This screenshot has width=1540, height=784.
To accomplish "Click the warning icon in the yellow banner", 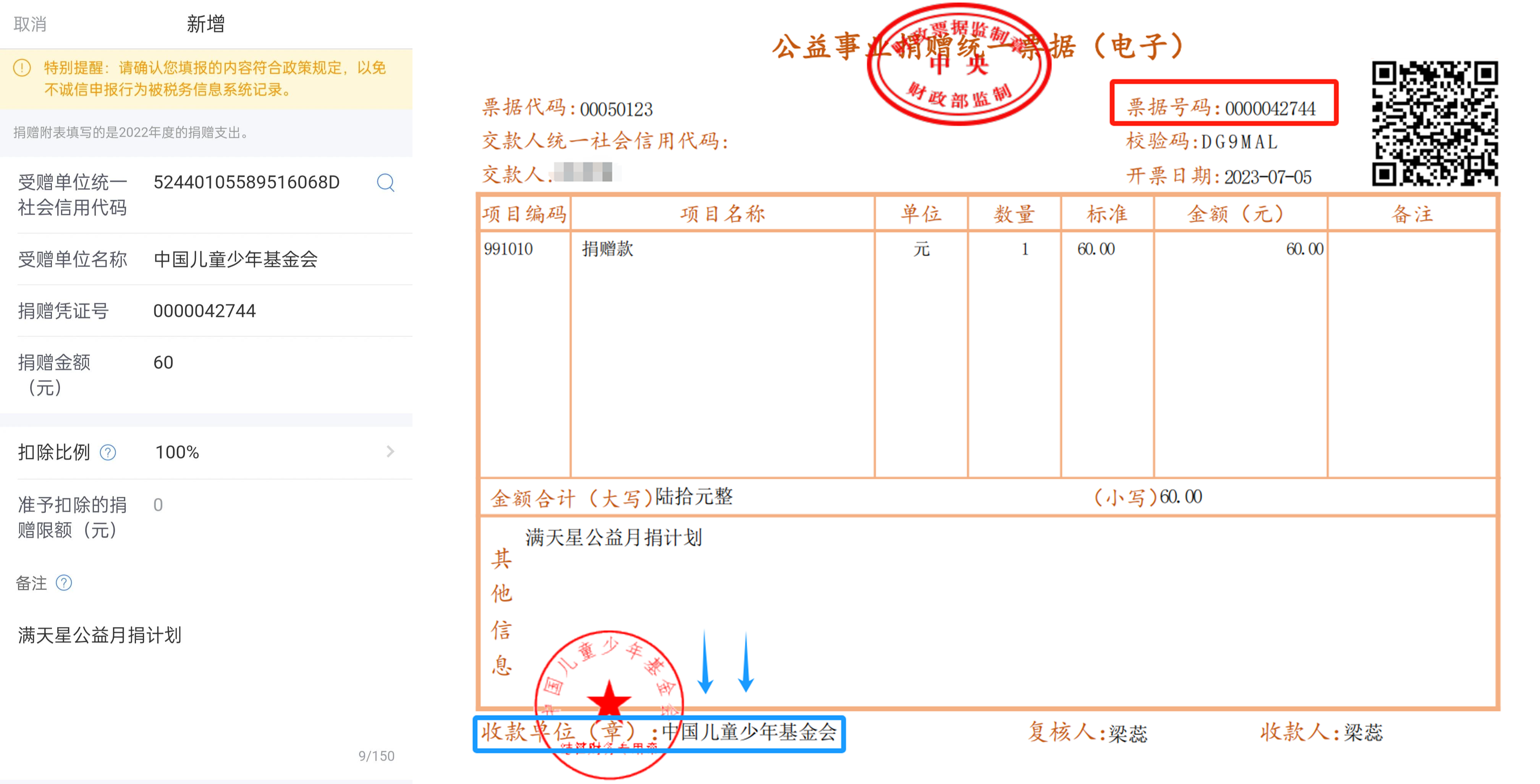I will (22, 68).
